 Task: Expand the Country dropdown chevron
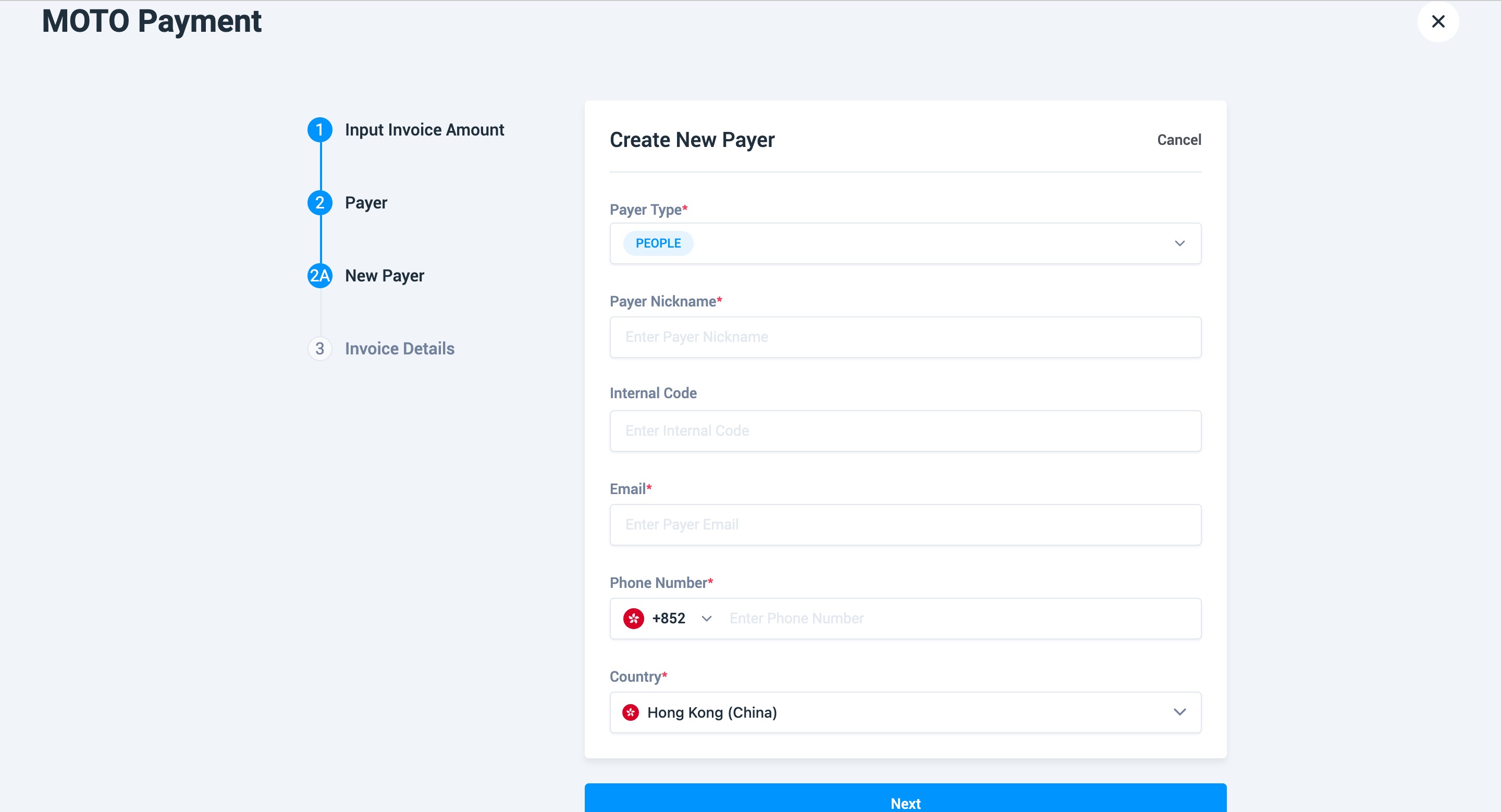pyautogui.click(x=1179, y=712)
